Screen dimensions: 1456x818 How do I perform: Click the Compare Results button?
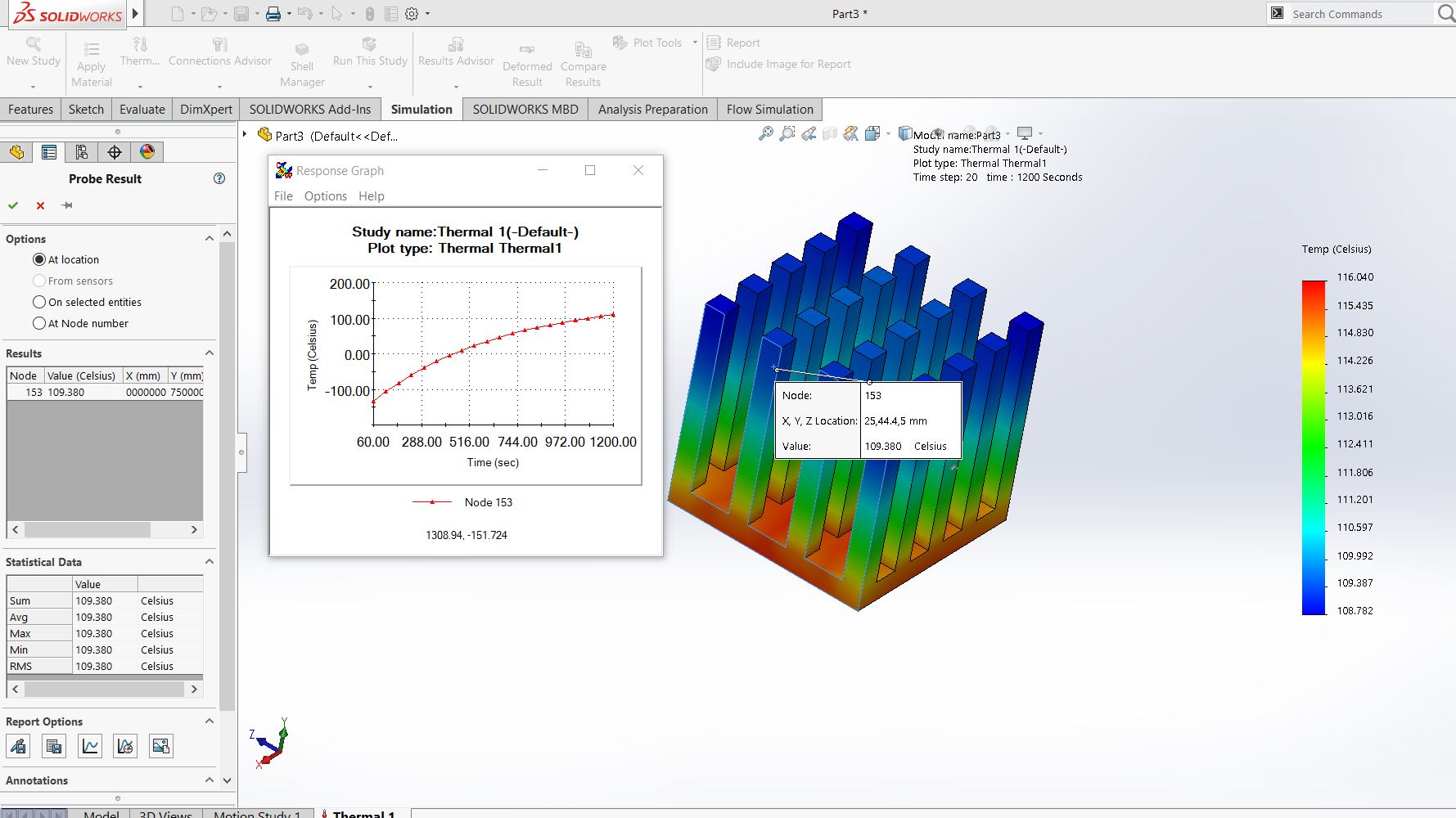584,65
